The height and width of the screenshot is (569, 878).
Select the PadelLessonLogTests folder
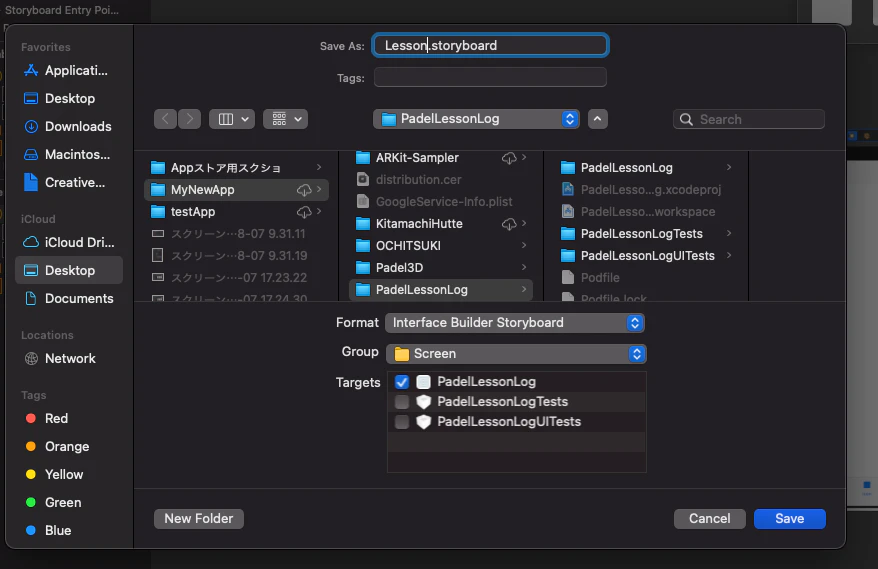point(646,234)
